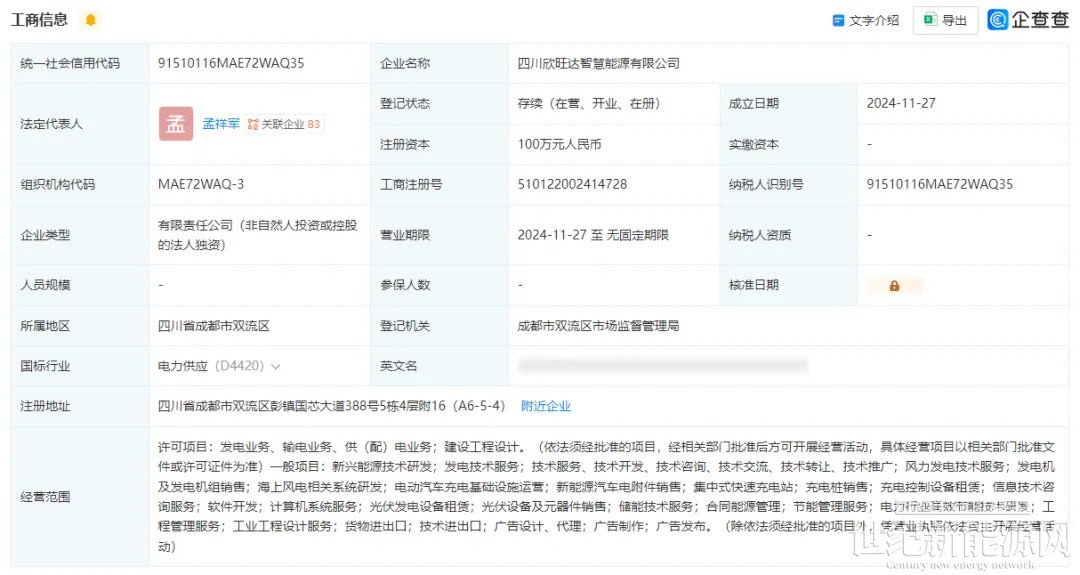Click the bell icon beside 工商信息
Image resolution: width=1080 pixels, height=575 pixels.
(91, 20)
